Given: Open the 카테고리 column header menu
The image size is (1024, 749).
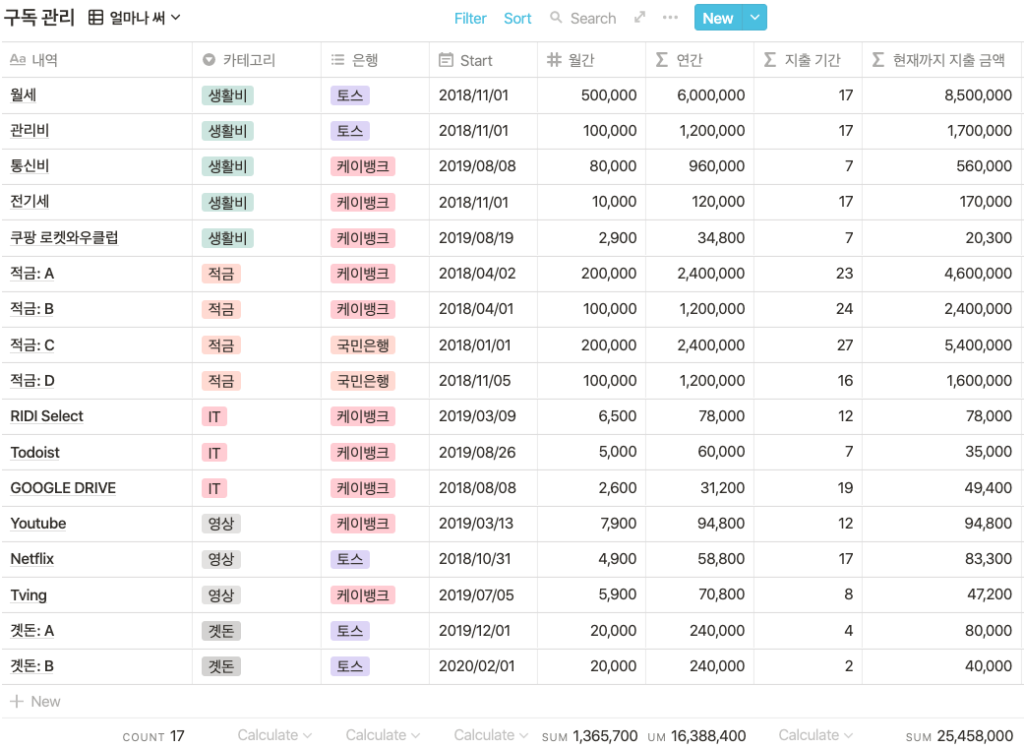Looking at the screenshot, I should pyautogui.click(x=257, y=60).
